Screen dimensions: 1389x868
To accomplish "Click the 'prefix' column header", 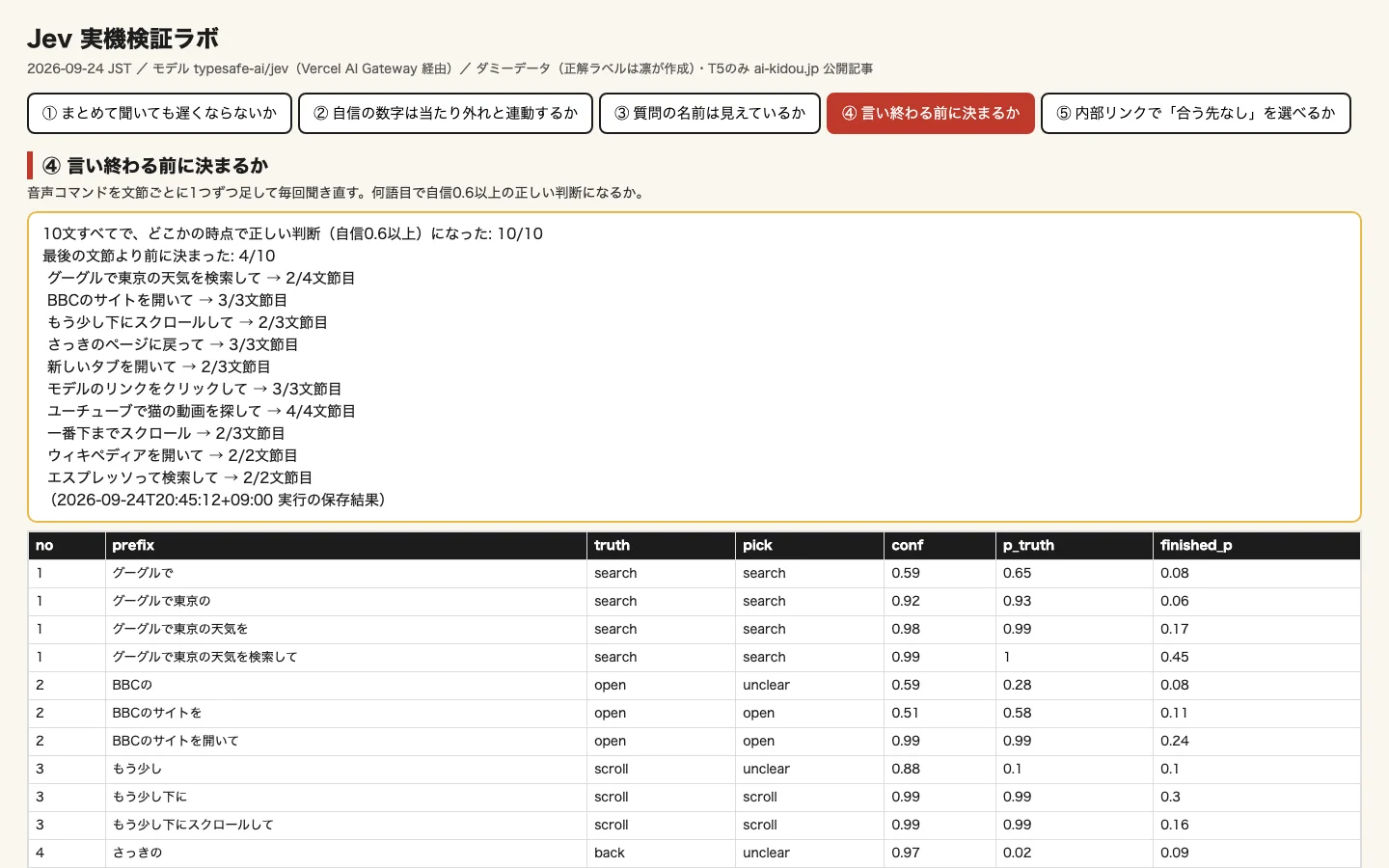I will point(345,545).
